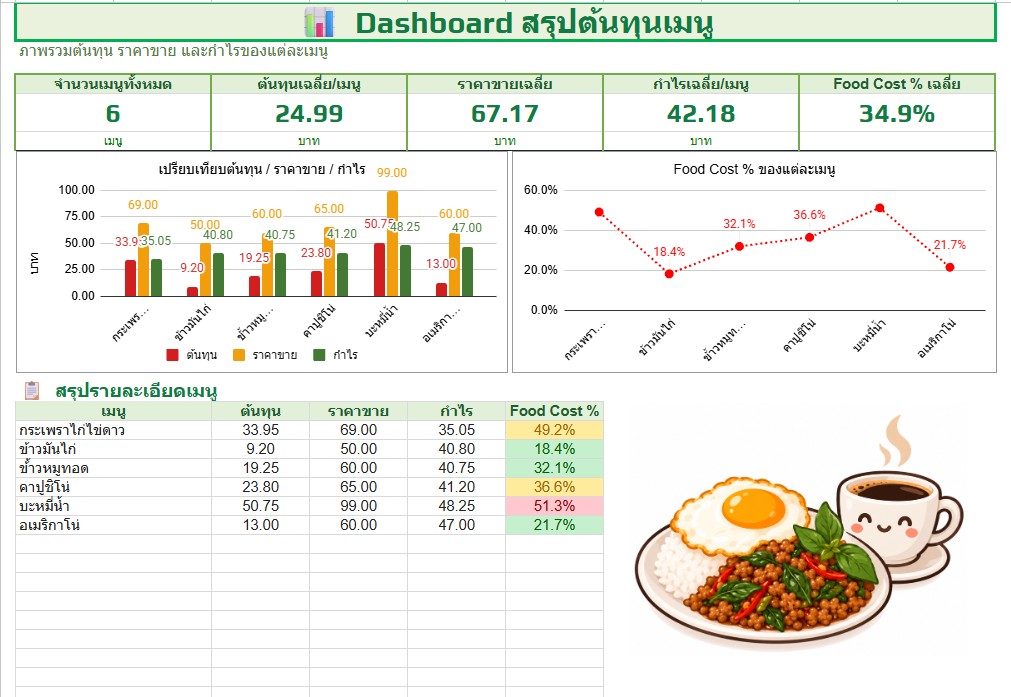Screen dimensions: 1011x697
Task: Select the average price value 67.17
Action: pyautogui.click(x=505, y=113)
